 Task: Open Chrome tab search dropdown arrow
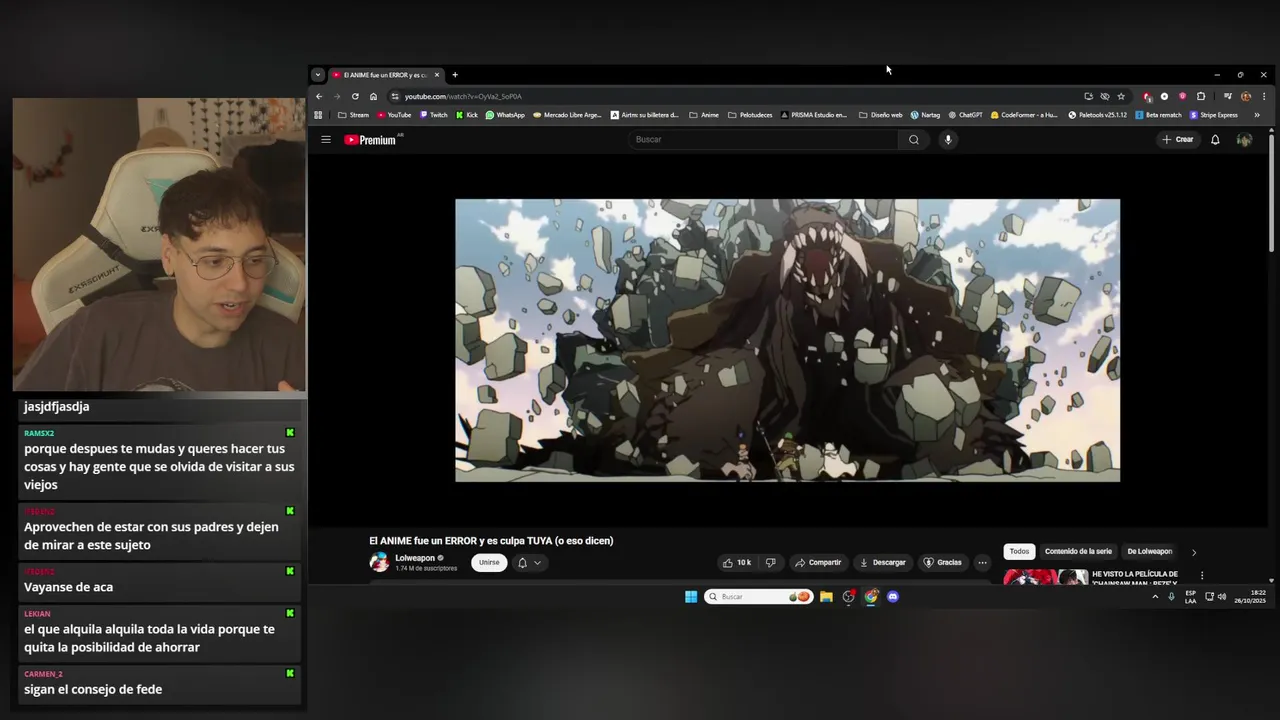click(318, 75)
